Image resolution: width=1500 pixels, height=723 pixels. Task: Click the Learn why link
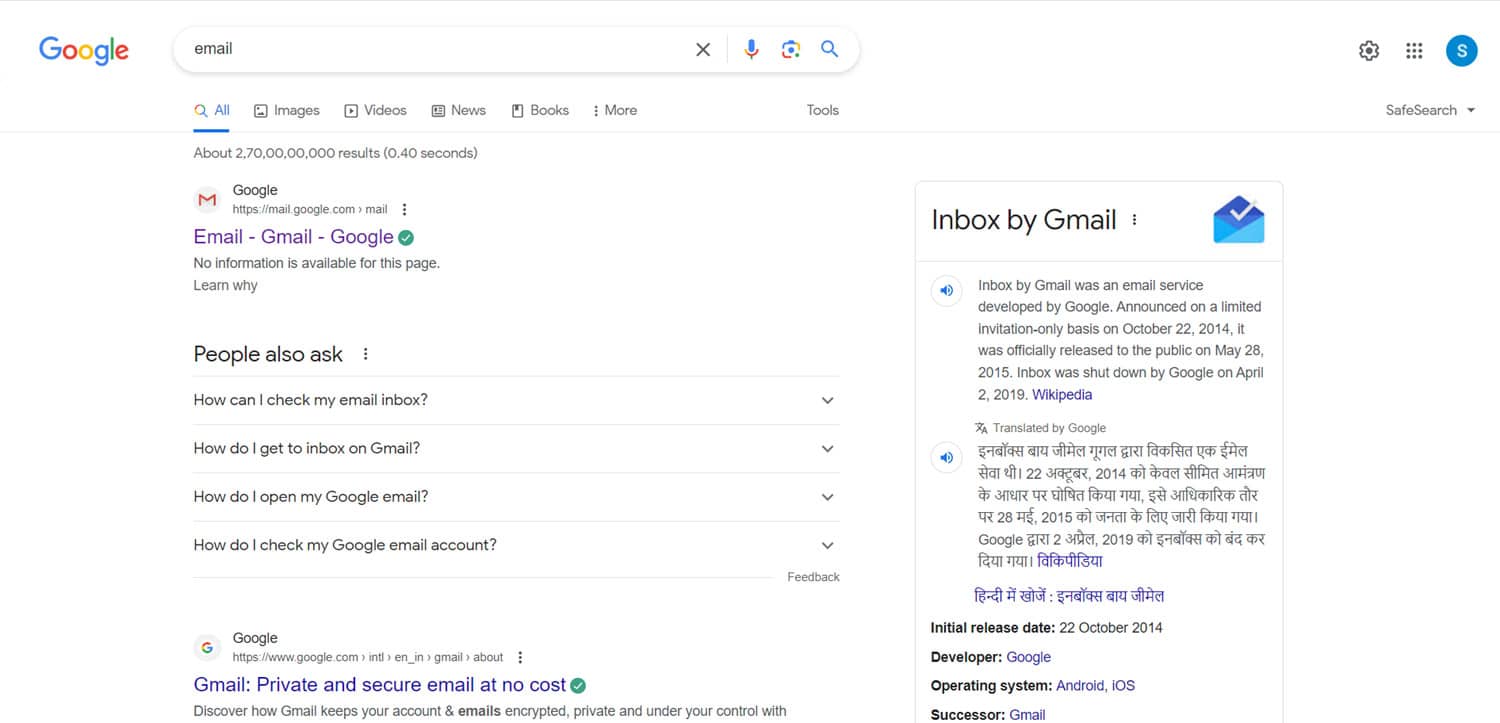coord(225,286)
